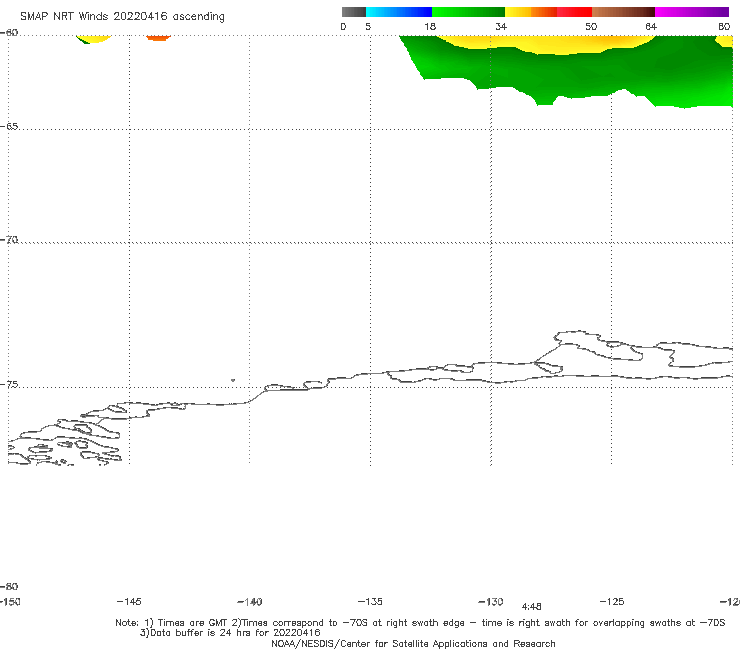Click the red segment of the color bar
740x650 pixels.
click(574, 12)
